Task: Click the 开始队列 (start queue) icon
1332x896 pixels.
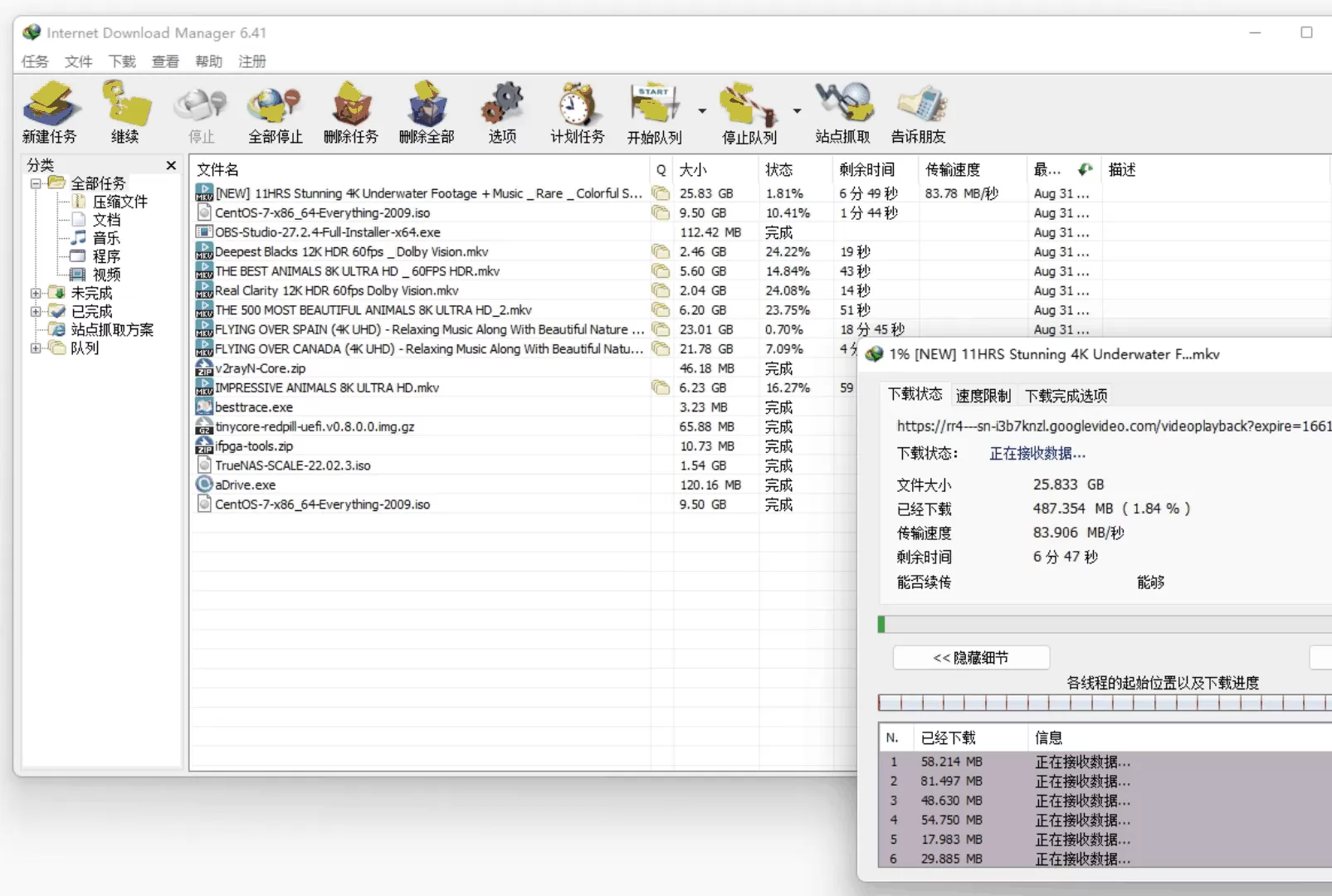Action: [655, 112]
